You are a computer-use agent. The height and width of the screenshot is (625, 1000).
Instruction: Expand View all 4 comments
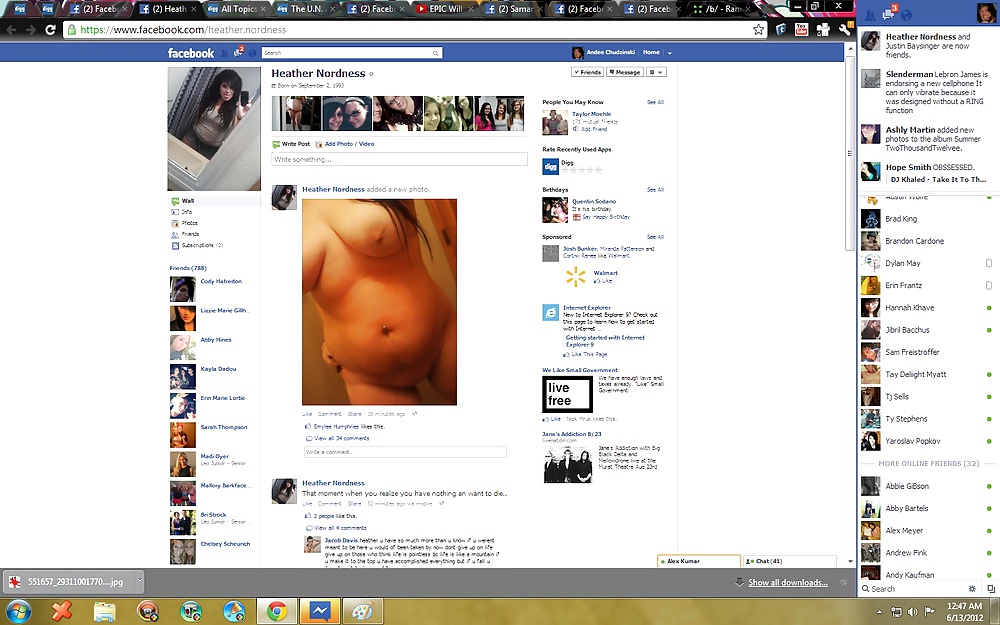coord(340,528)
